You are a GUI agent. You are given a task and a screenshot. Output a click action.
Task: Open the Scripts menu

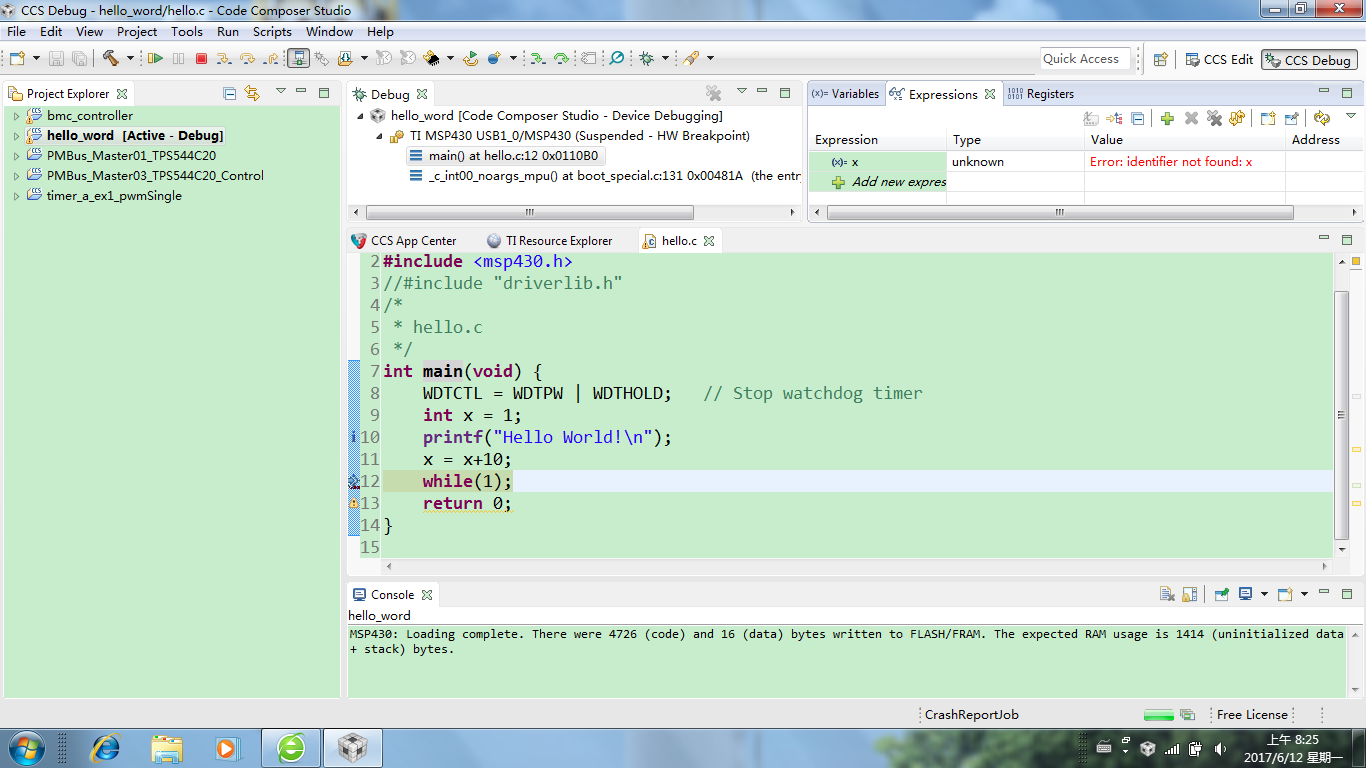tap(272, 32)
